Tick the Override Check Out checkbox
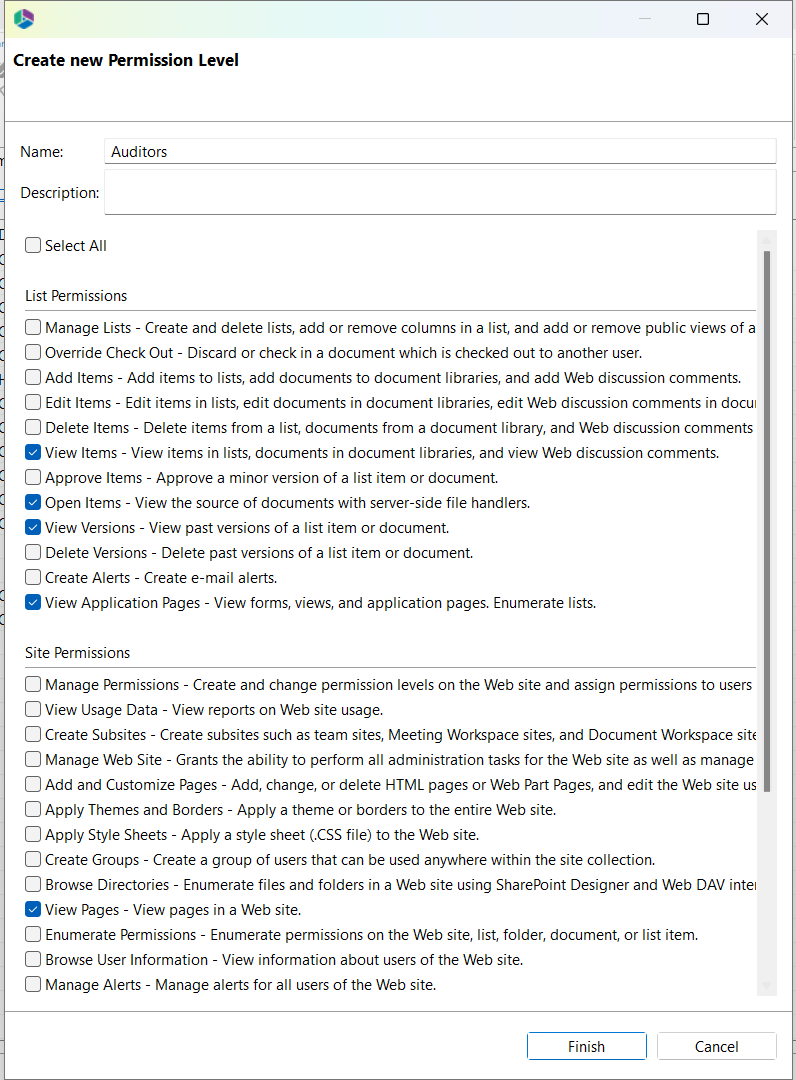The image size is (796, 1080). 34,353
